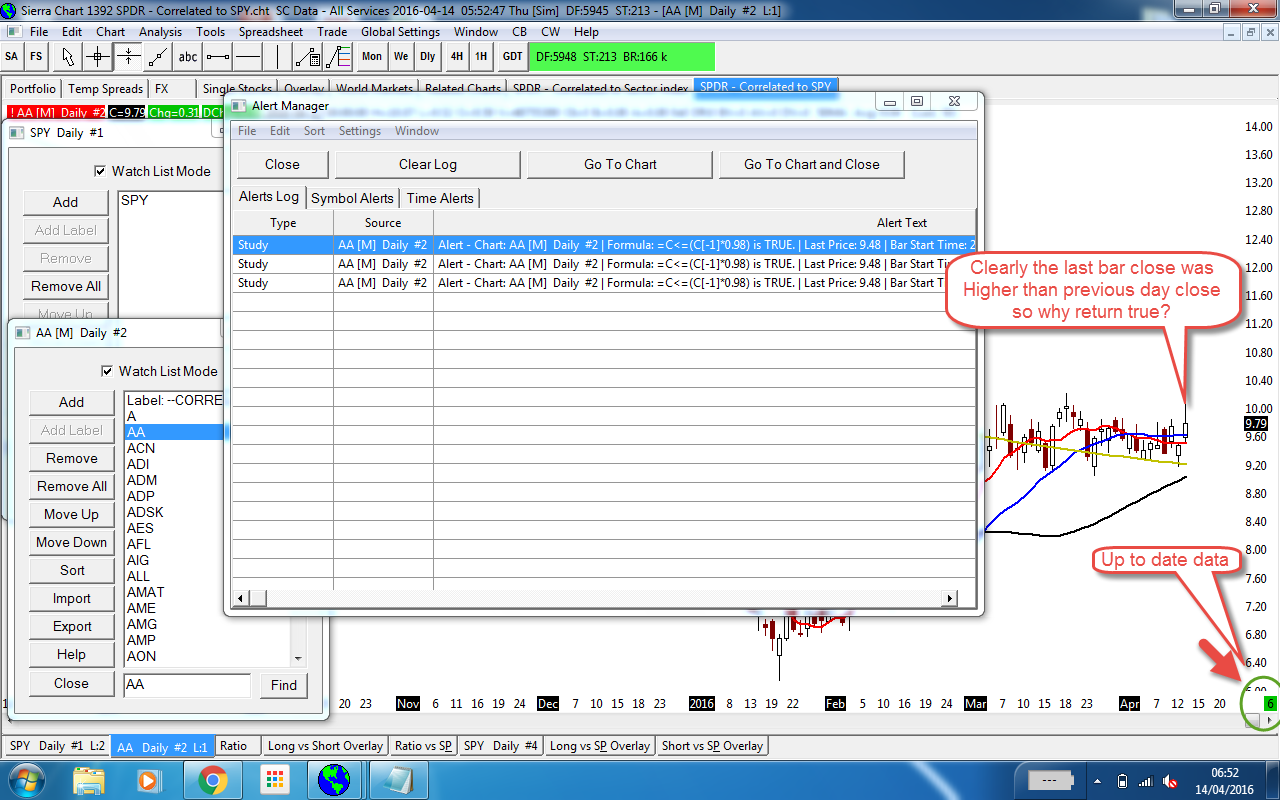The height and width of the screenshot is (800, 1280).
Task: Click the symbol search input field
Action: (x=187, y=685)
